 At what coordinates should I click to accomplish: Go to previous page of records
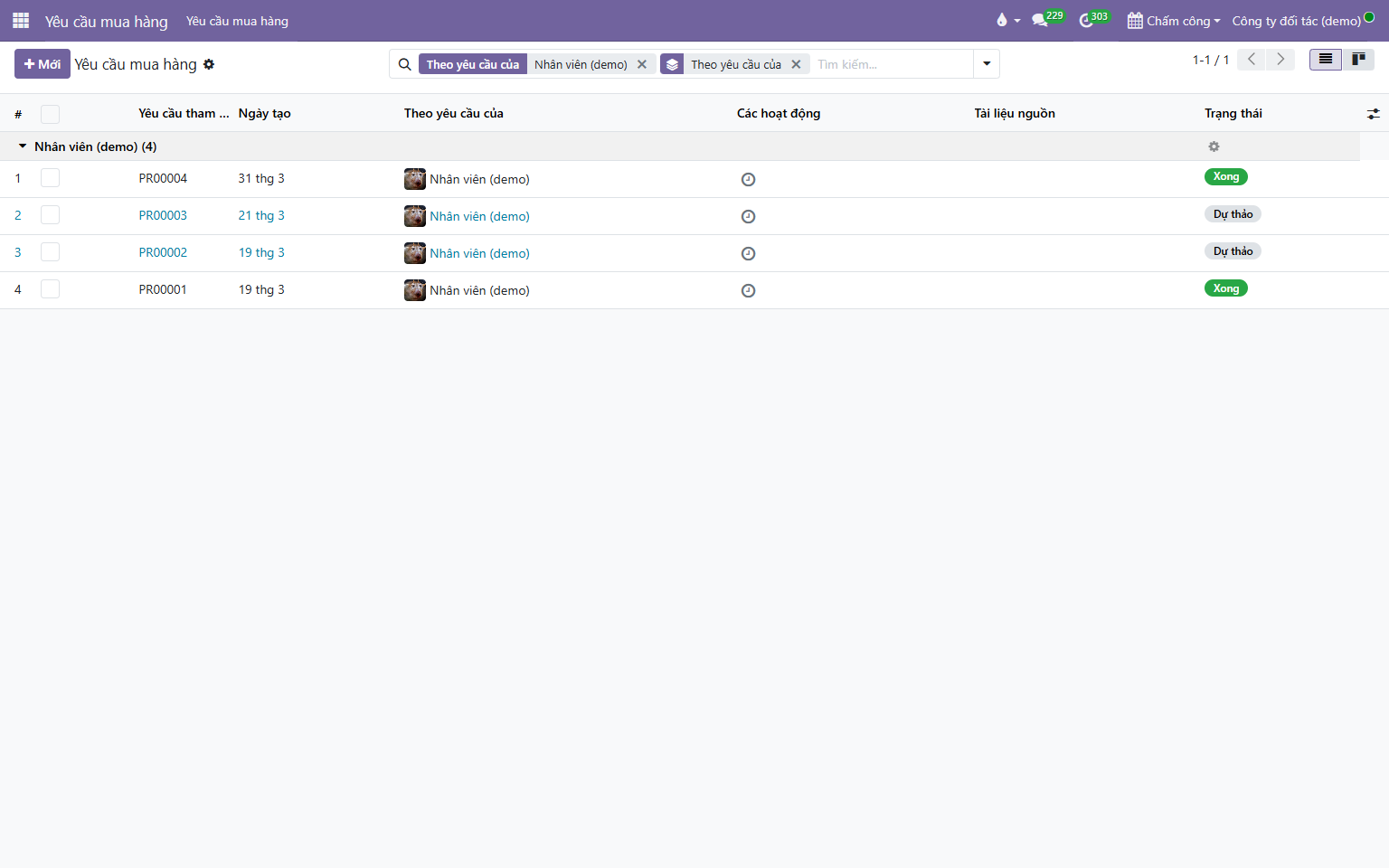pyautogui.click(x=1252, y=60)
